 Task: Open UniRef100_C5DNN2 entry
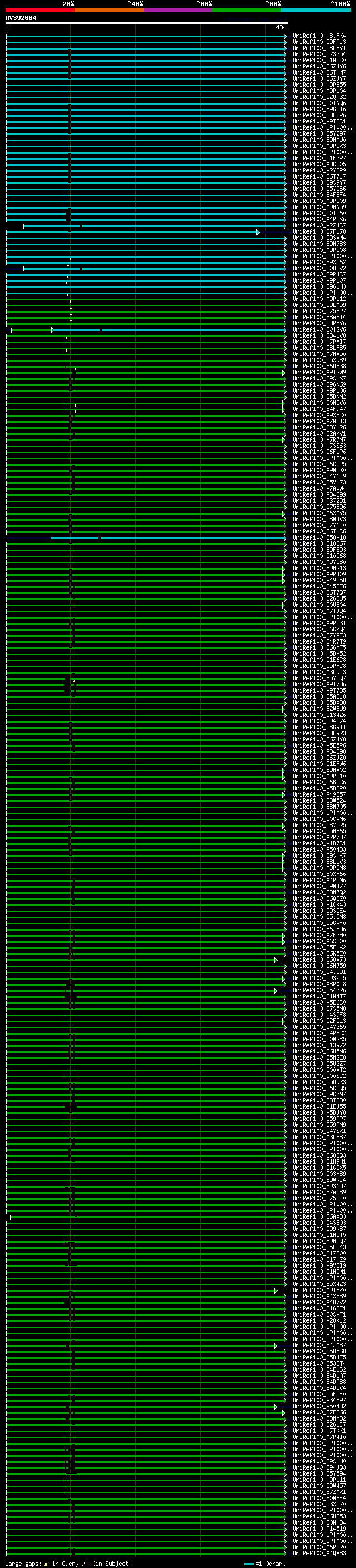click(319, 397)
